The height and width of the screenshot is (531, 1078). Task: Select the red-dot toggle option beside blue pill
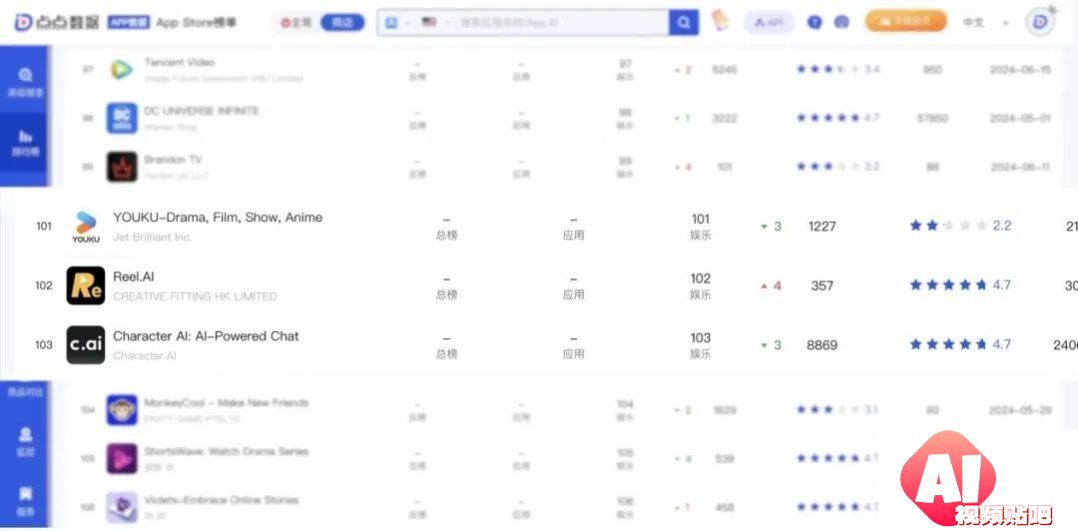click(296, 22)
